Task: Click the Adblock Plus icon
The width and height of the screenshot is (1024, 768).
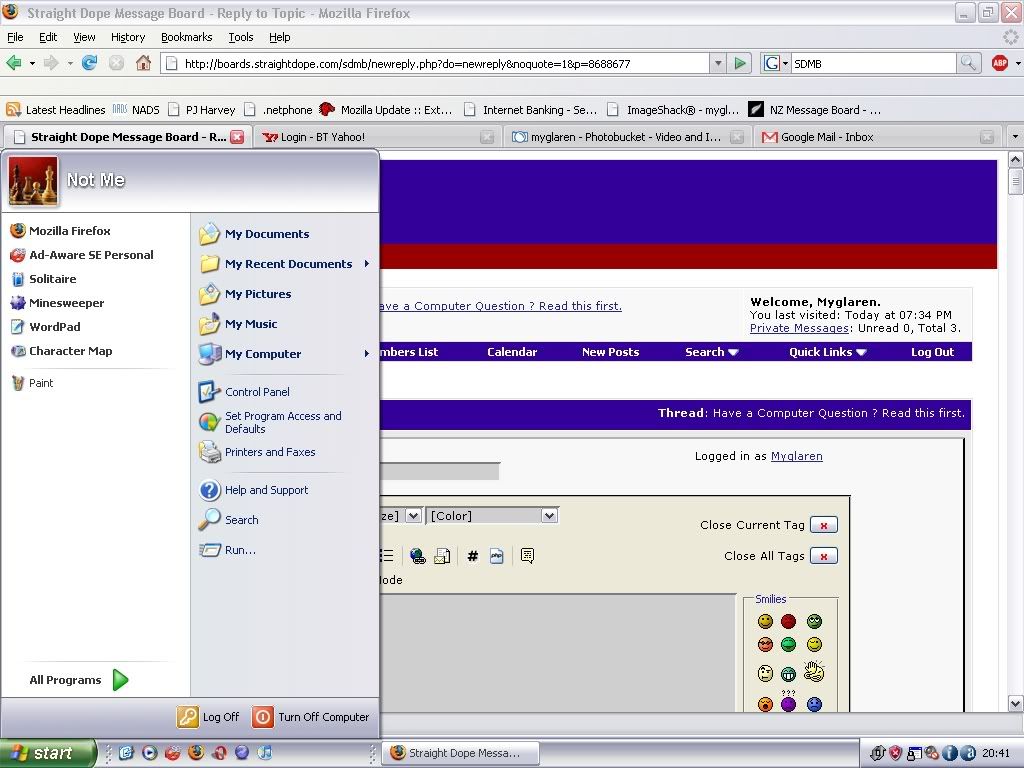Action: point(1000,63)
